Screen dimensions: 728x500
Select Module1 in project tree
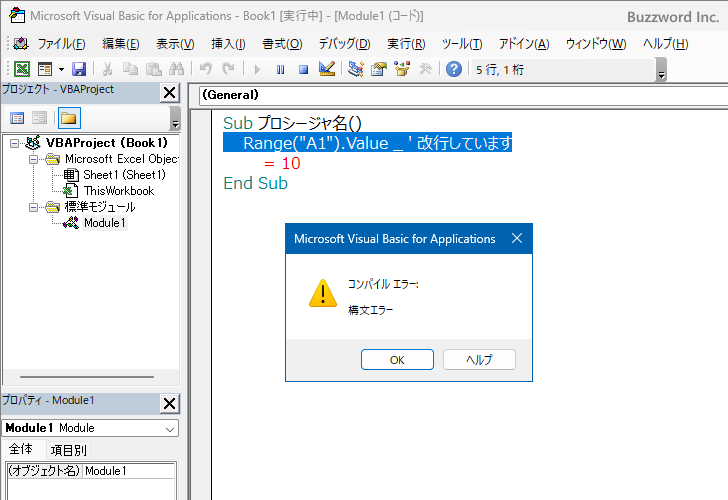tap(105, 223)
